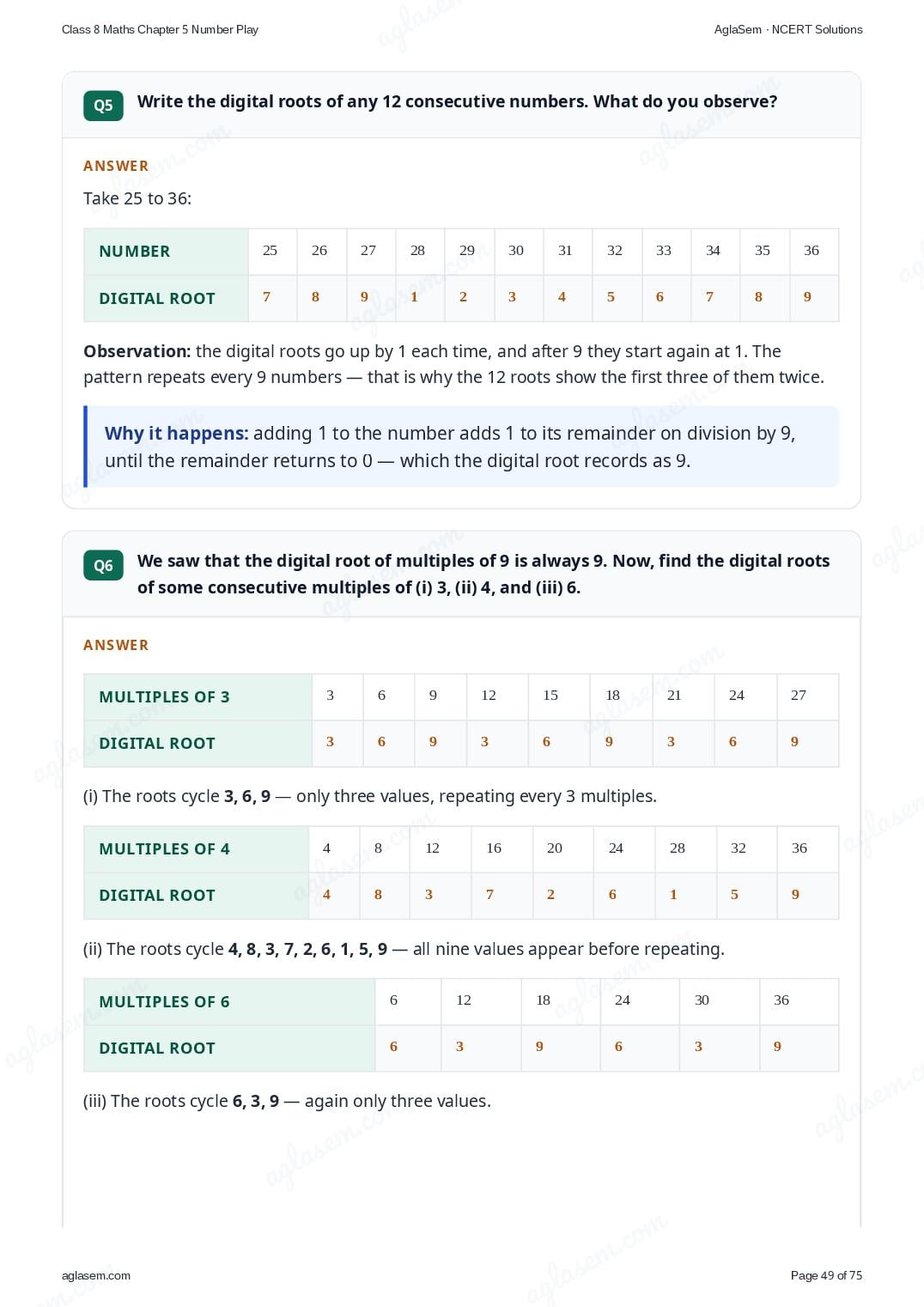Click the 'Why it happens' note box
Image resolution: width=924 pixels, height=1307 pixels.
(x=461, y=447)
